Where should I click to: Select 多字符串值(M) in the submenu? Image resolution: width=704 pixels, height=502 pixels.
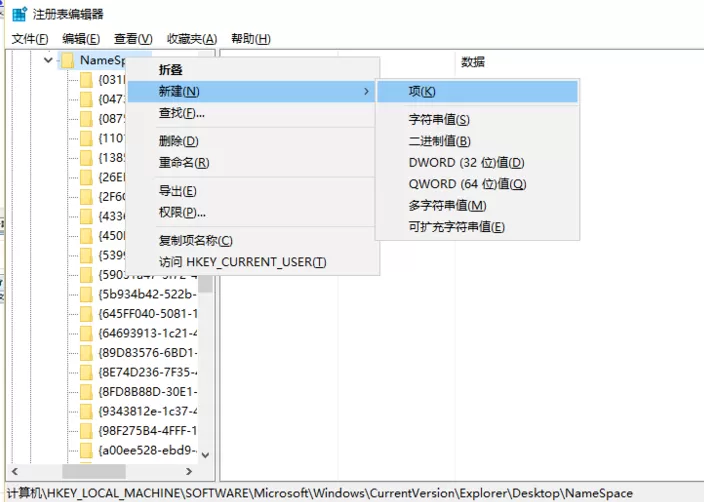coord(477,206)
